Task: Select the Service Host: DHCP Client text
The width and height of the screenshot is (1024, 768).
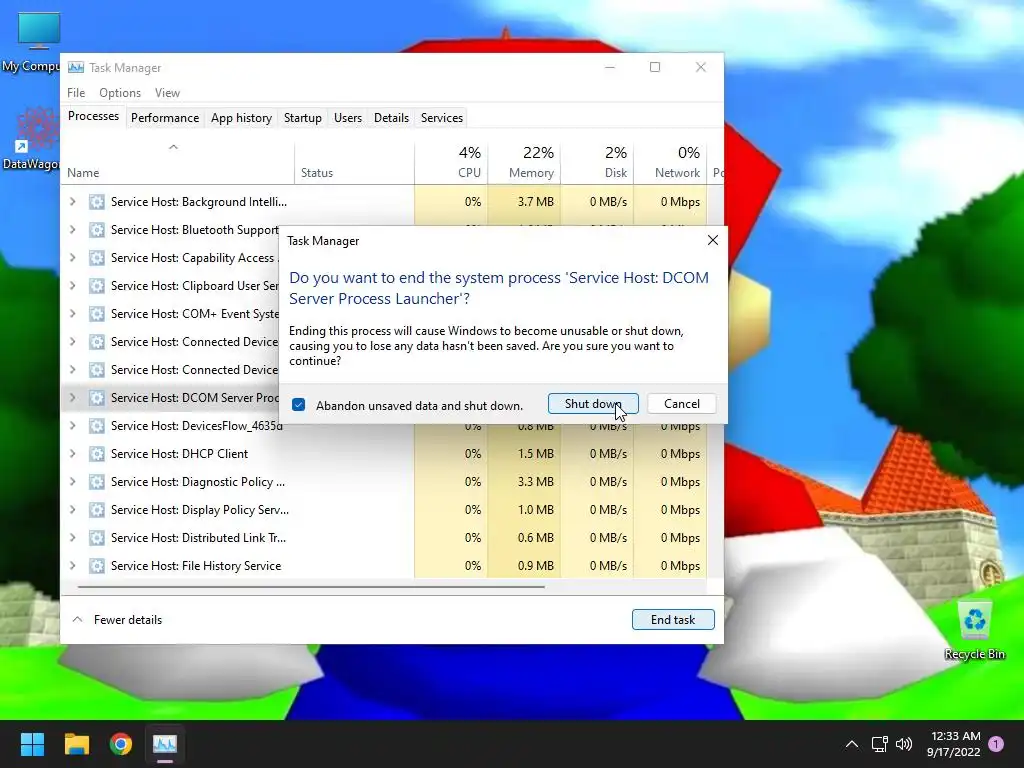Action: (x=180, y=454)
